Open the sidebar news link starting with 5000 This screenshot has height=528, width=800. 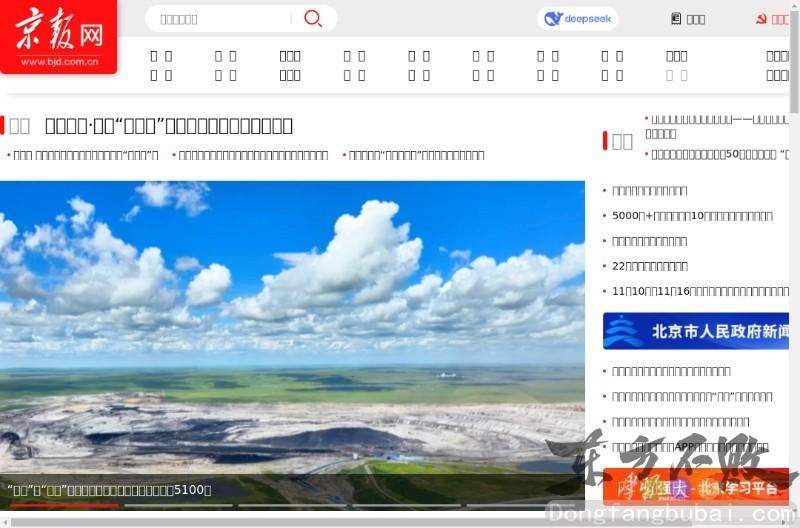click(692, 216)
